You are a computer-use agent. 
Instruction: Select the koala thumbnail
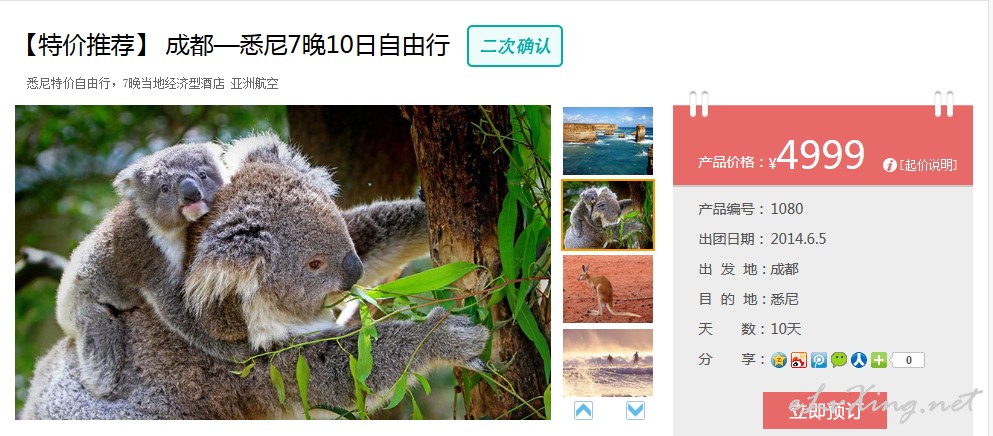[x=608, y=215]
